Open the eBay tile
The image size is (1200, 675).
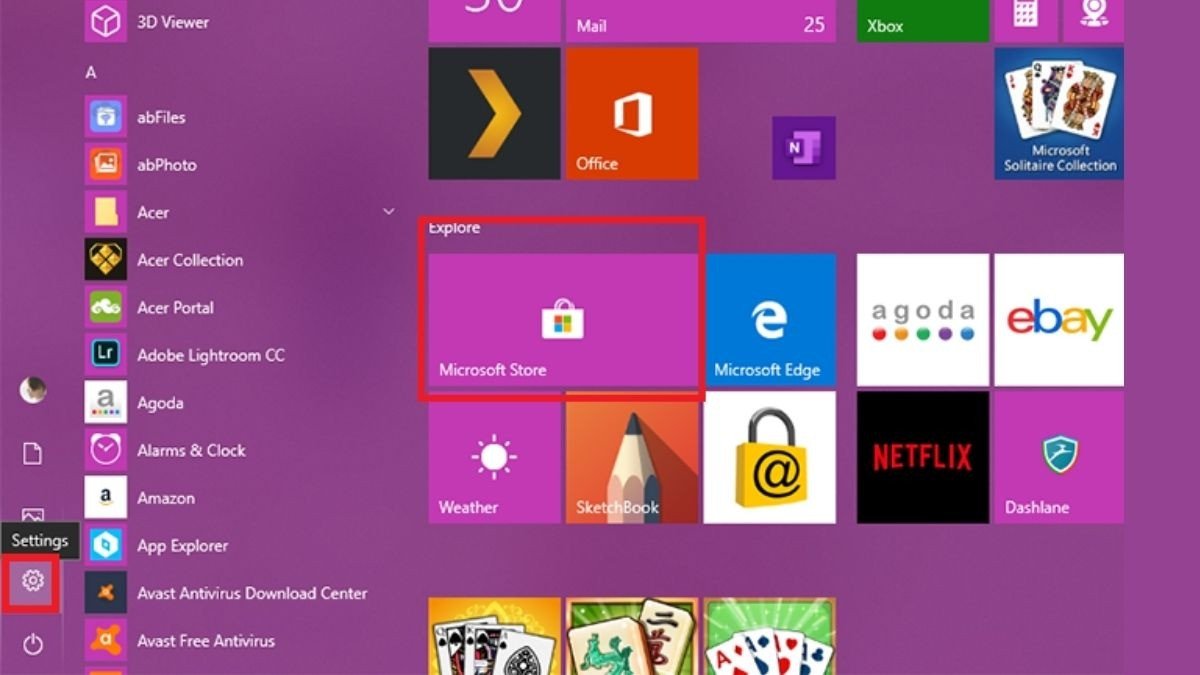1058,320
